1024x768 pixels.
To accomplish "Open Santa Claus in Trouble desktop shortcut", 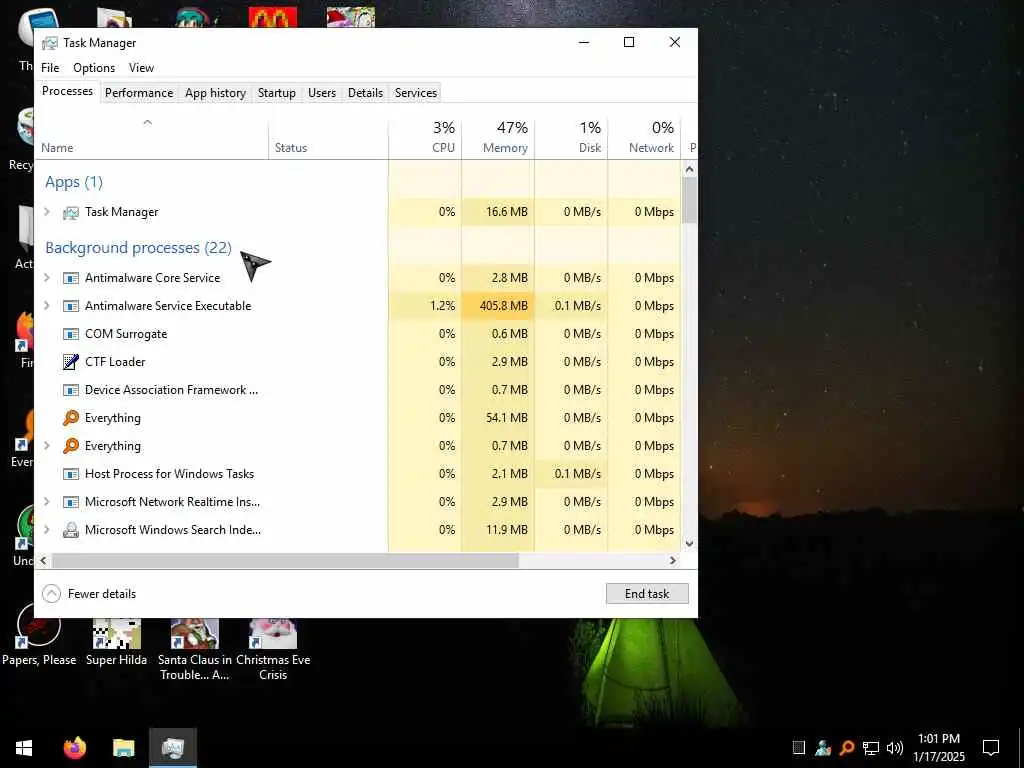I will pyautogui.click(x=195, y=650).
